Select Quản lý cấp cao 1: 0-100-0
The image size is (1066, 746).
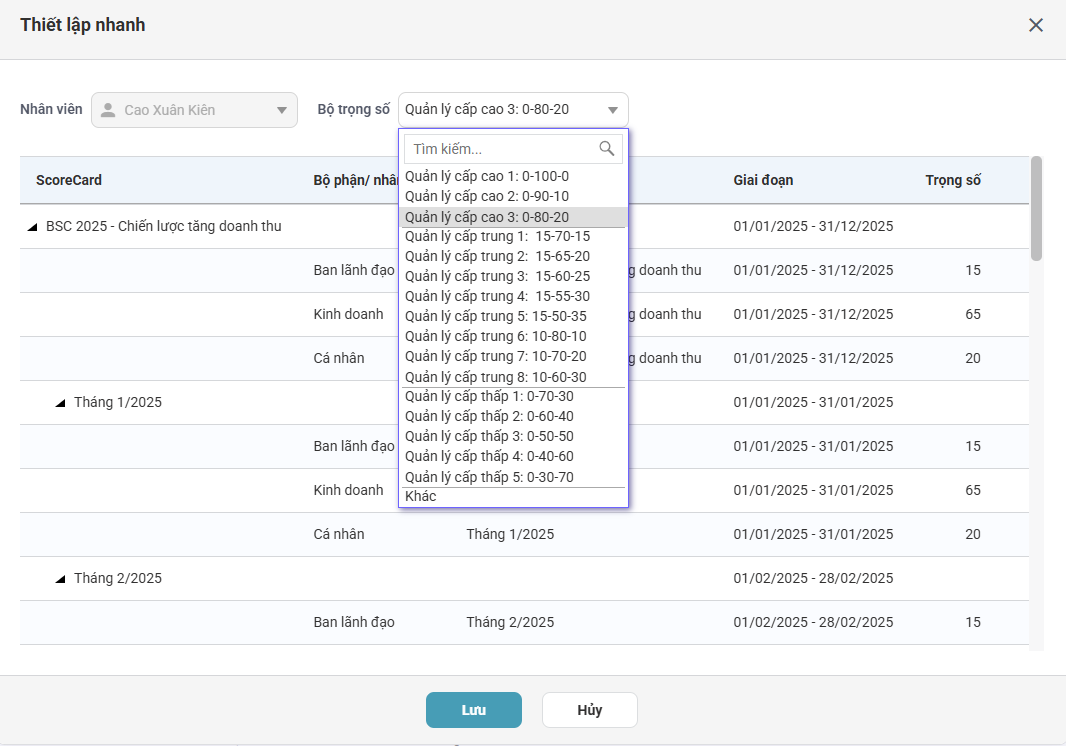487,177
